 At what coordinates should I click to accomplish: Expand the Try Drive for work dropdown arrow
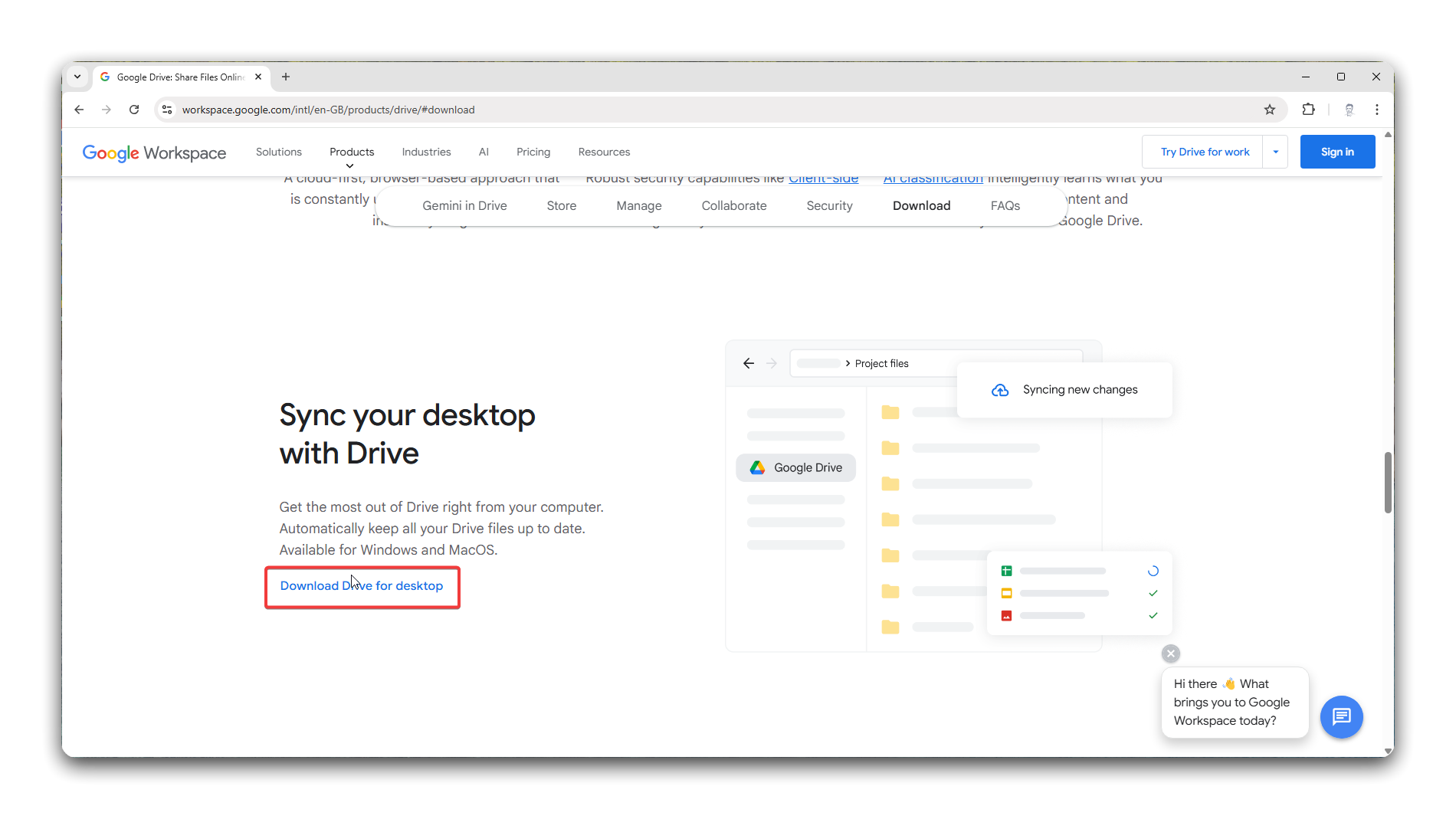coord(1276,152)
